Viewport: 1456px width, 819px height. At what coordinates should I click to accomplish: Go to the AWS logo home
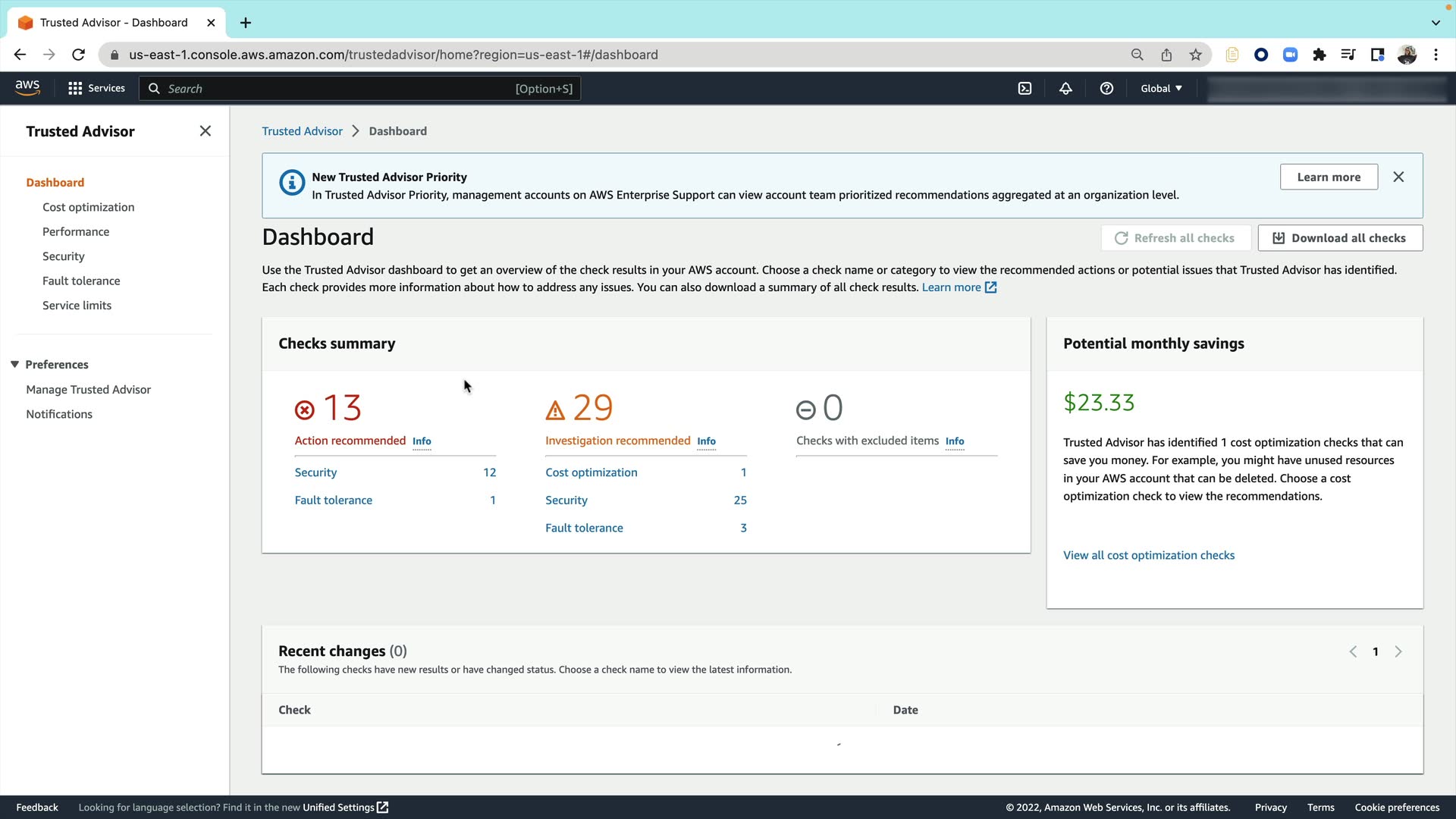(27, 88)
